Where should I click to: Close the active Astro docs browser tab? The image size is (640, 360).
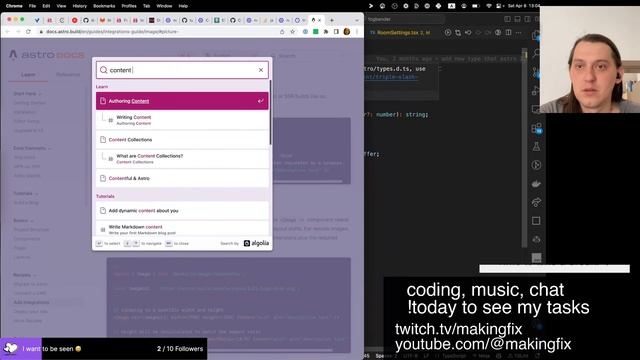pyautogui.click(x=320, y=20)
